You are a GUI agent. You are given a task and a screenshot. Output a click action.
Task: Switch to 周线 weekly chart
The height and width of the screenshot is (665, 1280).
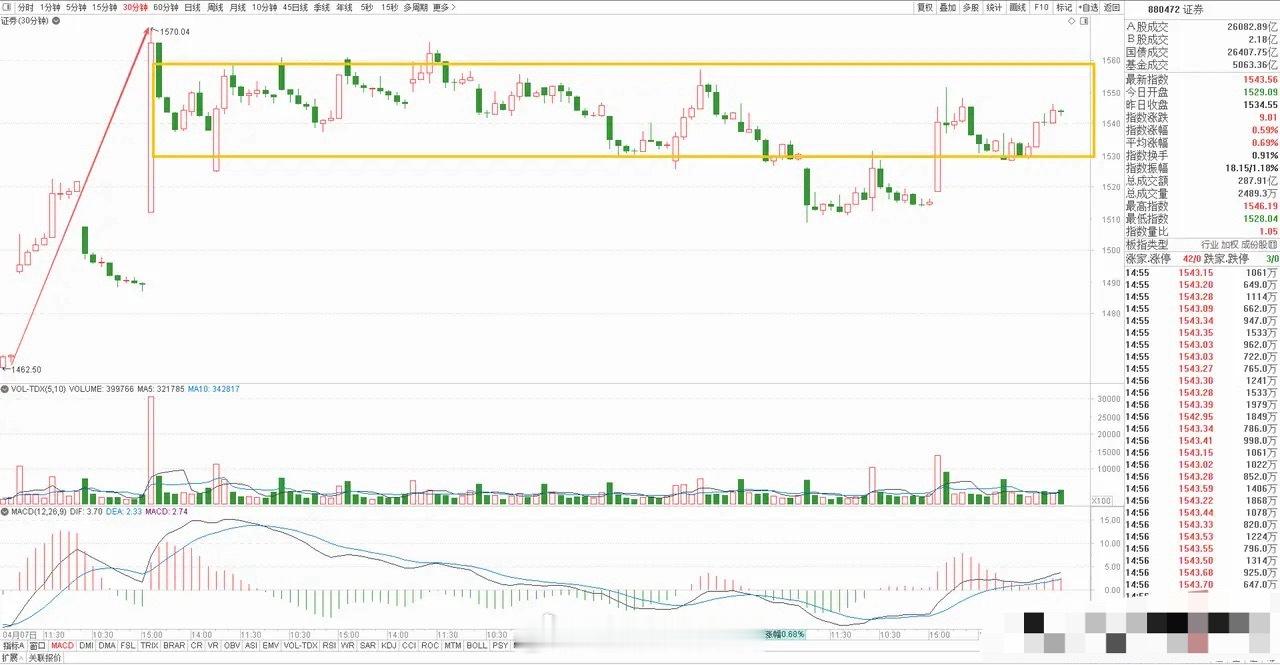pos(215,7)
